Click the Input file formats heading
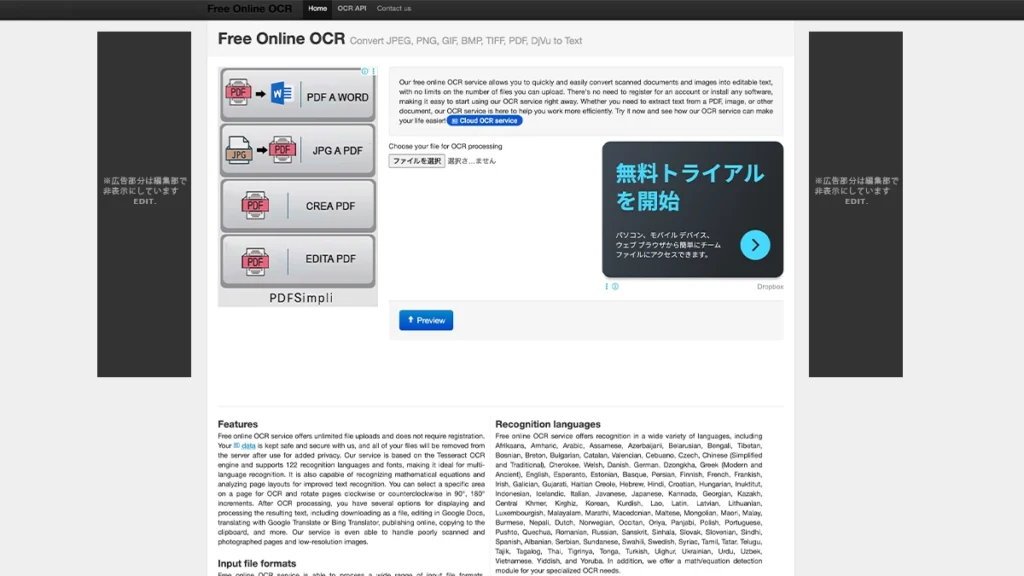1024x576 pixels. click(x=257, y=563)
